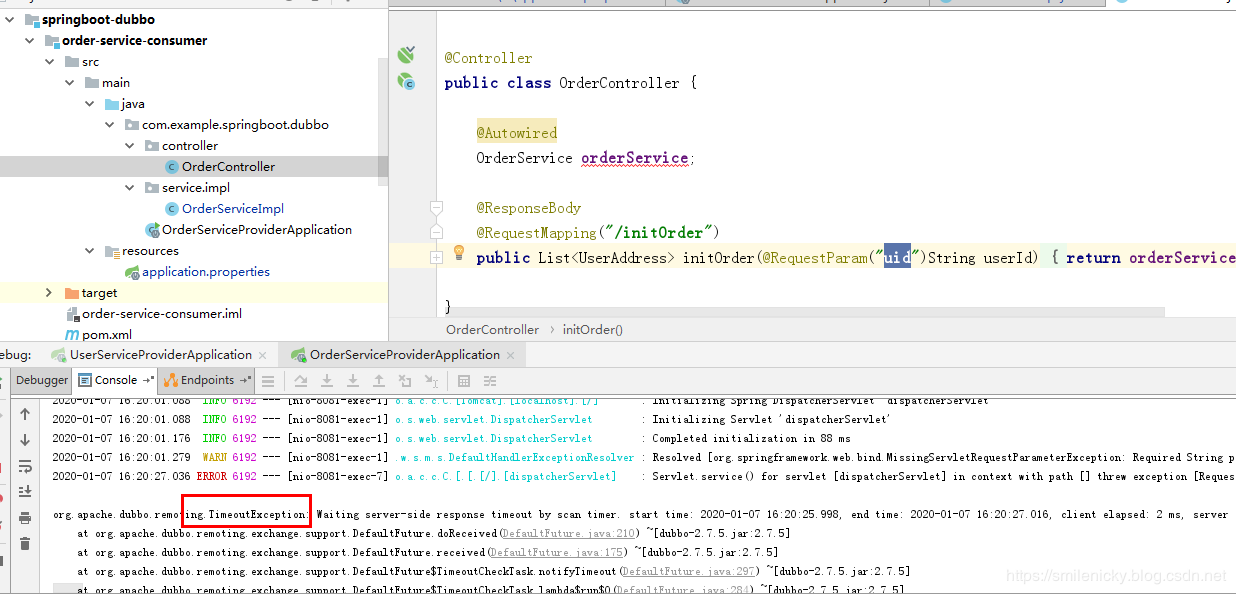Viewport: 1236px width, 594px height.
Task: Click the clear-all trash icon
Action: 25,544
